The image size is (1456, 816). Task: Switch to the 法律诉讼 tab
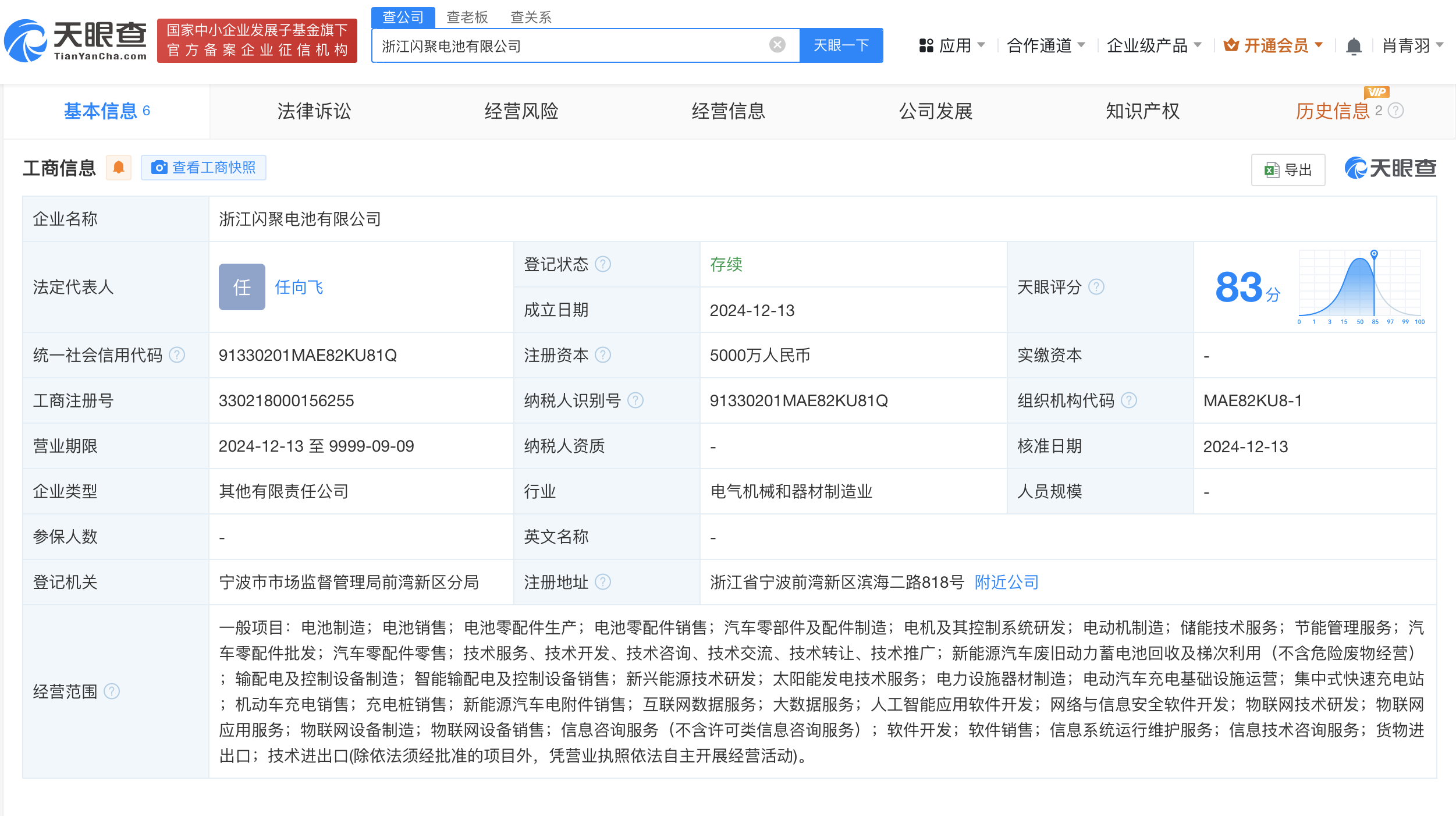coord(314,111)
